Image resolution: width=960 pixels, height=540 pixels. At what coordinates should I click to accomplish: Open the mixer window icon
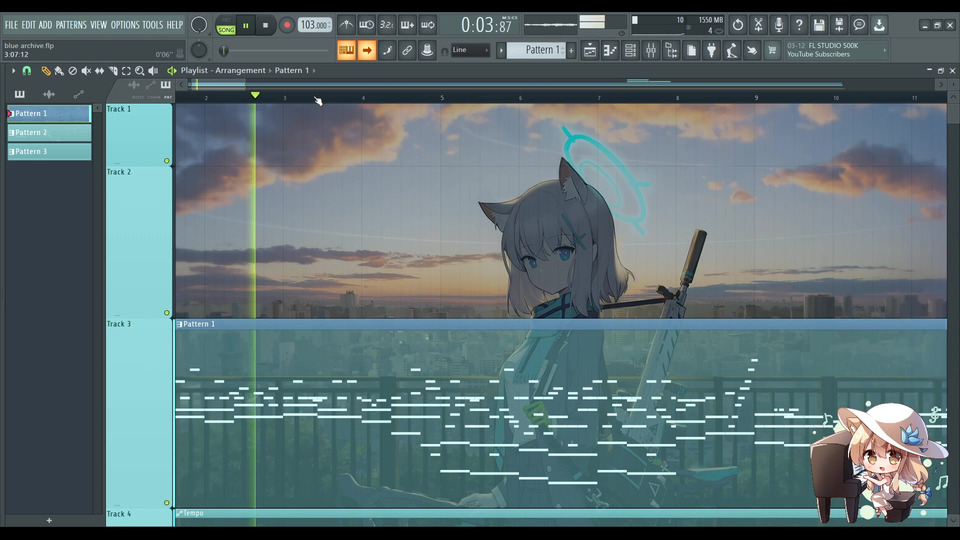[x=651, y=50]
